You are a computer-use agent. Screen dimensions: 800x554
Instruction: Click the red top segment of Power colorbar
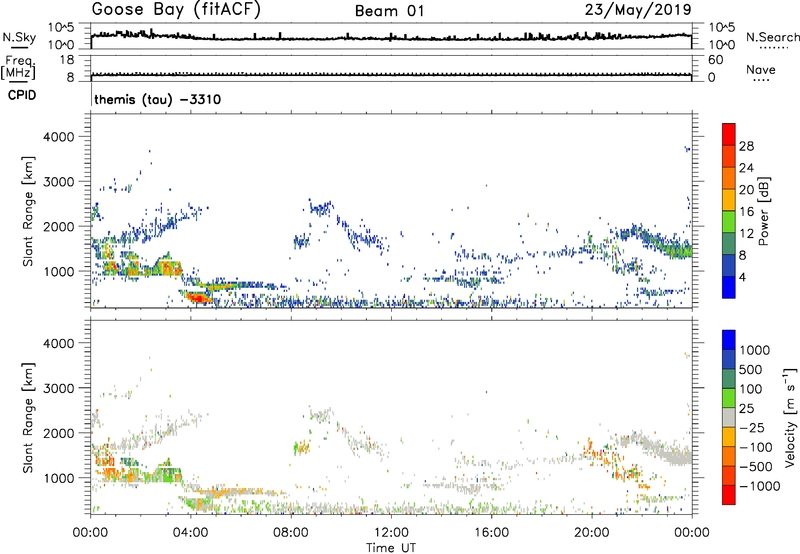[729, 135]
